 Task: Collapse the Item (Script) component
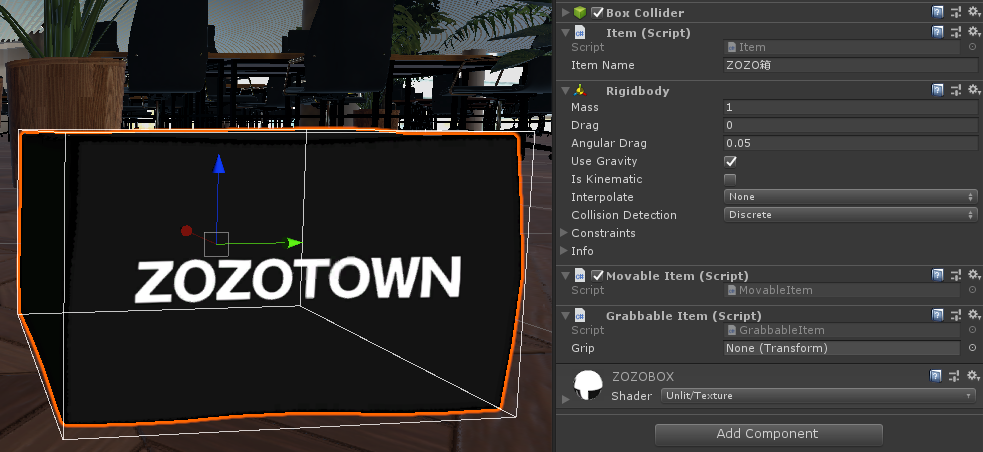(x=566, y=33)
